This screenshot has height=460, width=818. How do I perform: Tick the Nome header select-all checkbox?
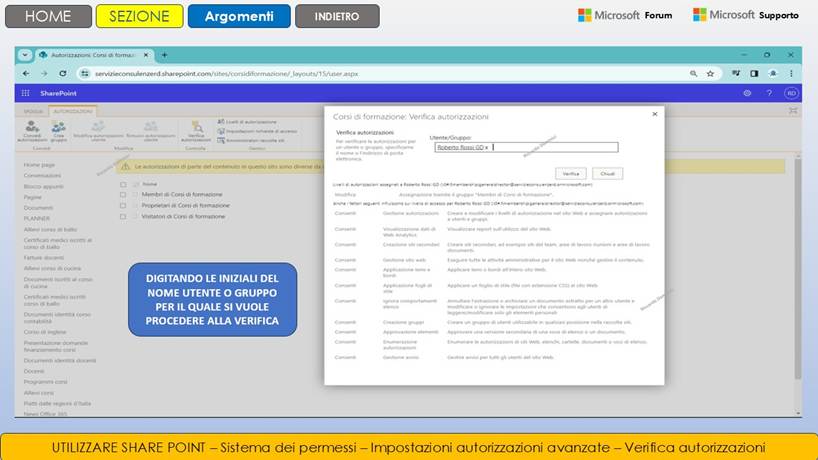click(123, 184)
